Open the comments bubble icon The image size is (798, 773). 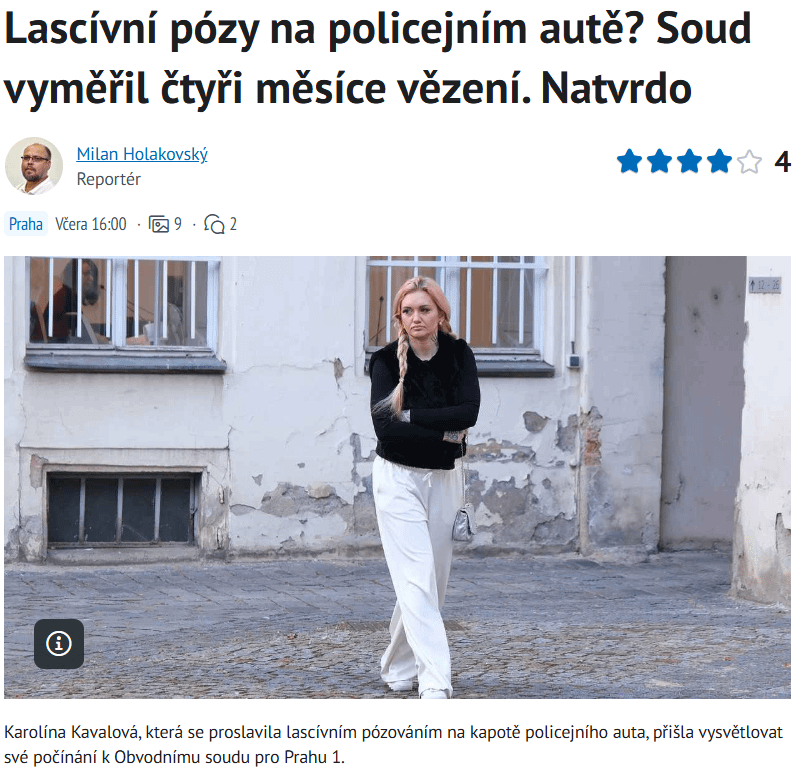[x=214, y=224]
